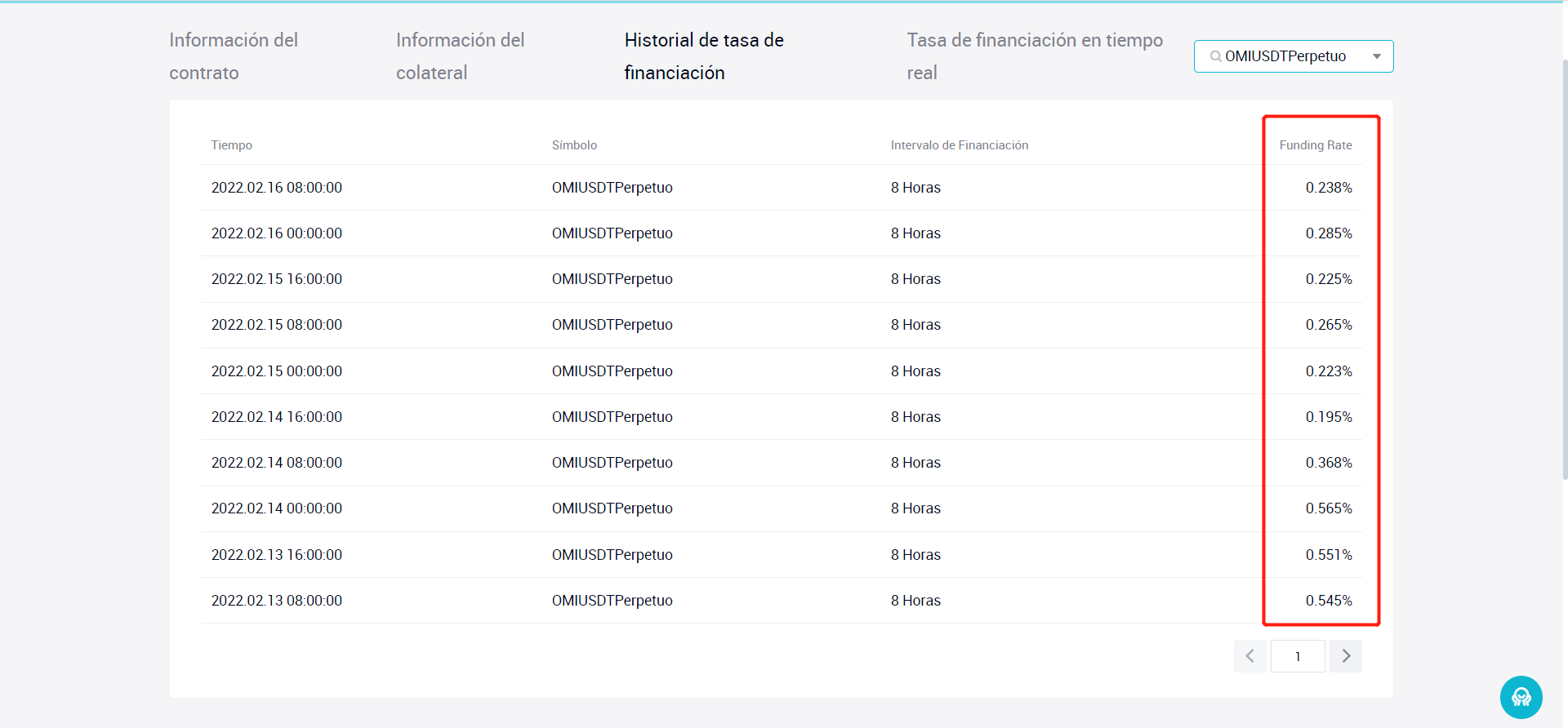Click the page vertical scrollbar

pos(1565,269)
